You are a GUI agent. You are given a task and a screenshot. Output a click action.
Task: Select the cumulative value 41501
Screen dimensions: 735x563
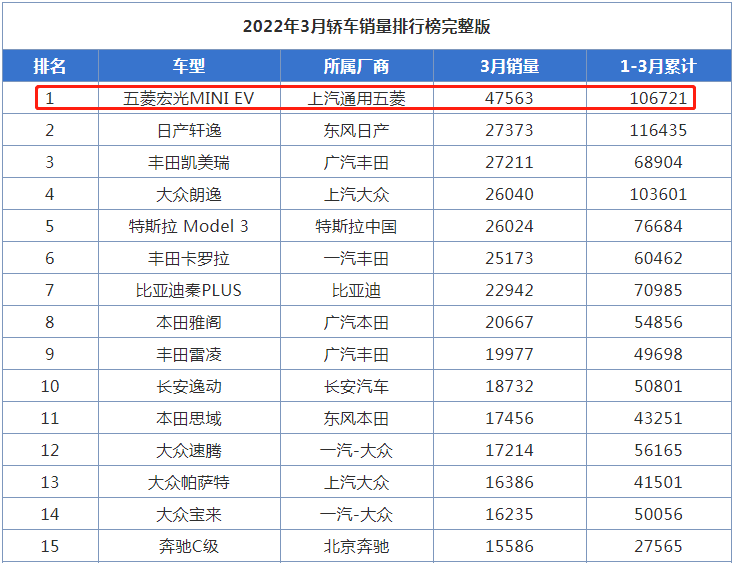[x=658, y=482]
